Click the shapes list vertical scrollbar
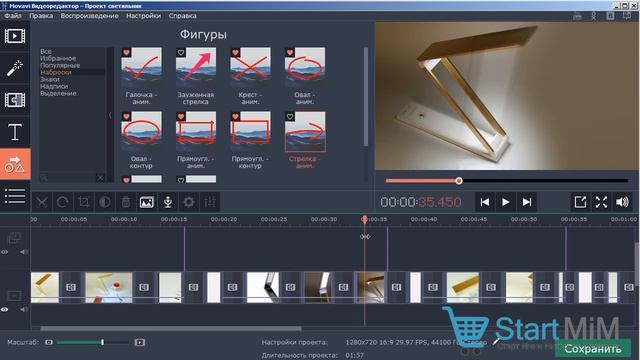 pos(366,97)
